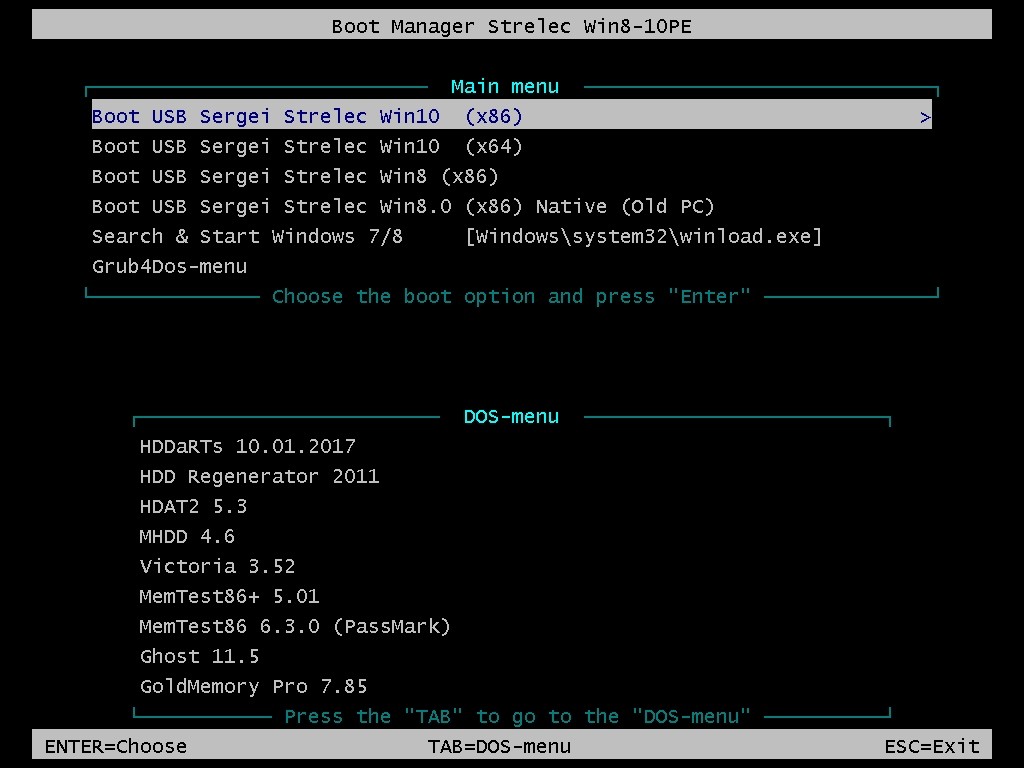Run GoldMemory Pro 7.85
1024x768 pixels.
tap(253, 687)
